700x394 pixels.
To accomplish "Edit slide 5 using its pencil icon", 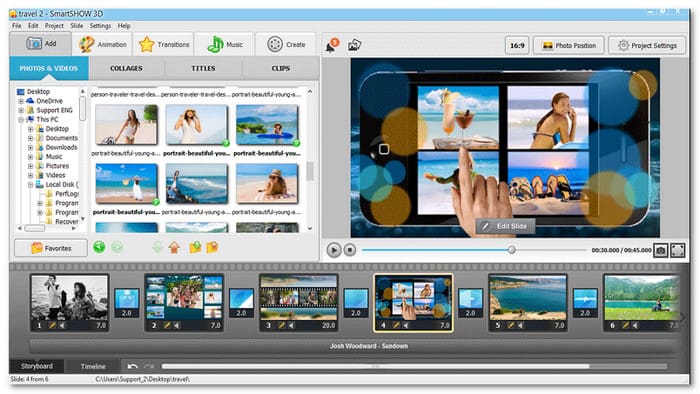I will (511, 325).
